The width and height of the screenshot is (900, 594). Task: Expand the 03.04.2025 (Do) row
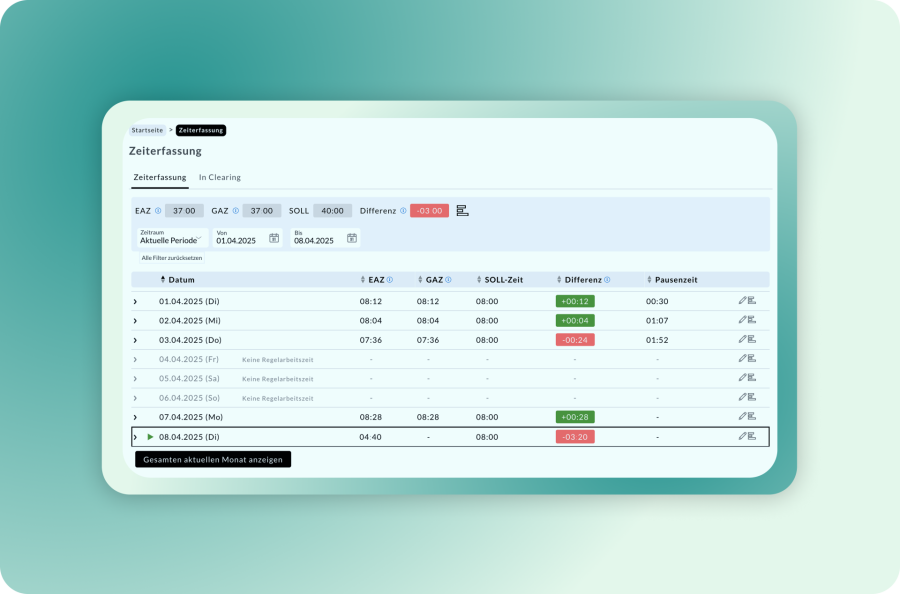tap(135, 340)
